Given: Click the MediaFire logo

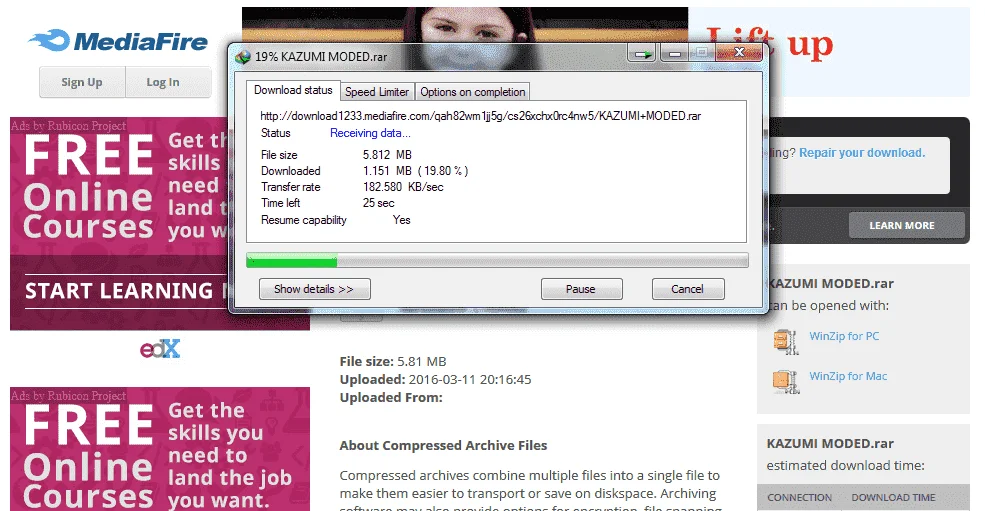Looking at the screenshot, I should [x=118, y=41].
